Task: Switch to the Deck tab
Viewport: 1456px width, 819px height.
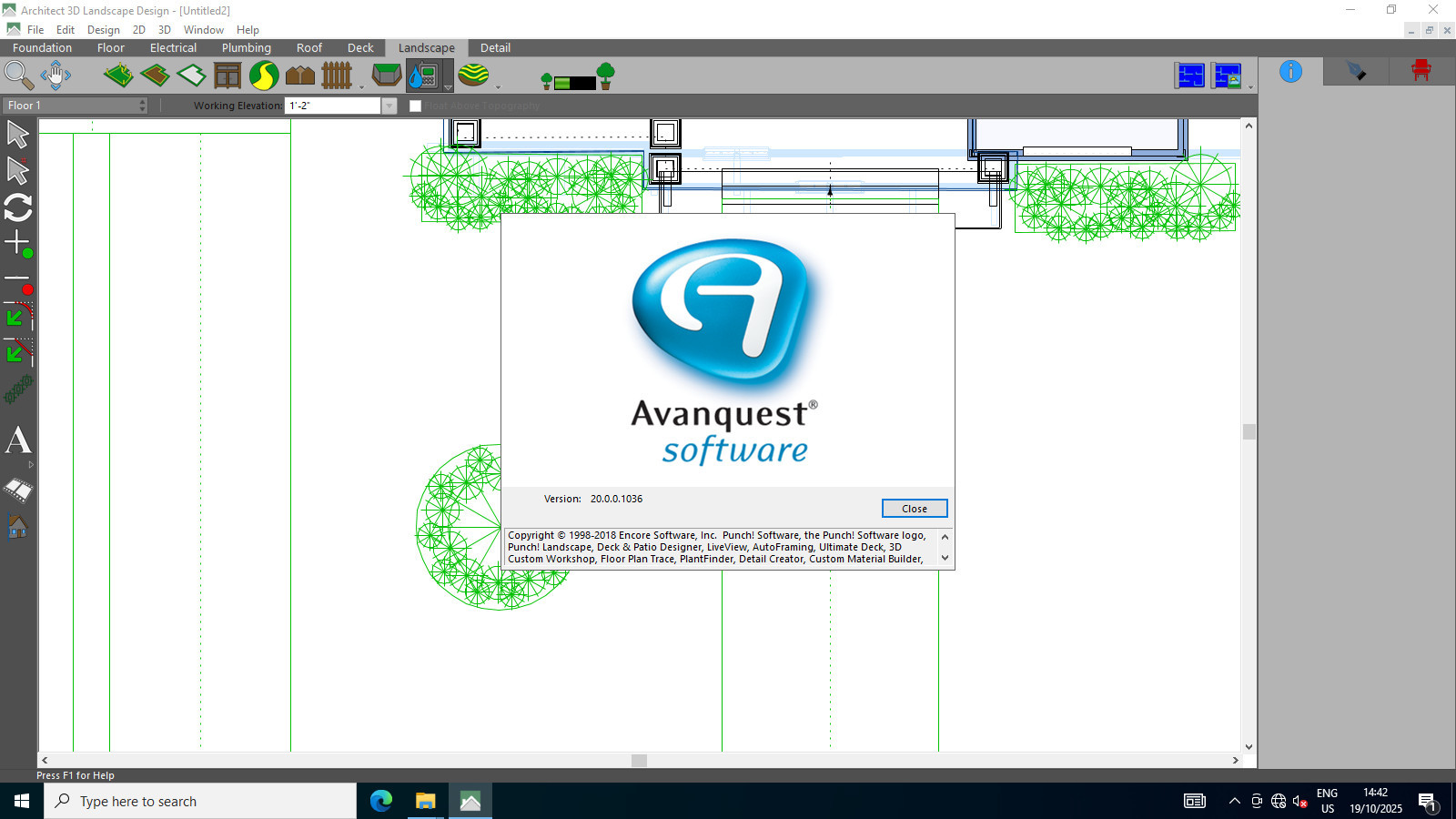Action: point(360,48)
